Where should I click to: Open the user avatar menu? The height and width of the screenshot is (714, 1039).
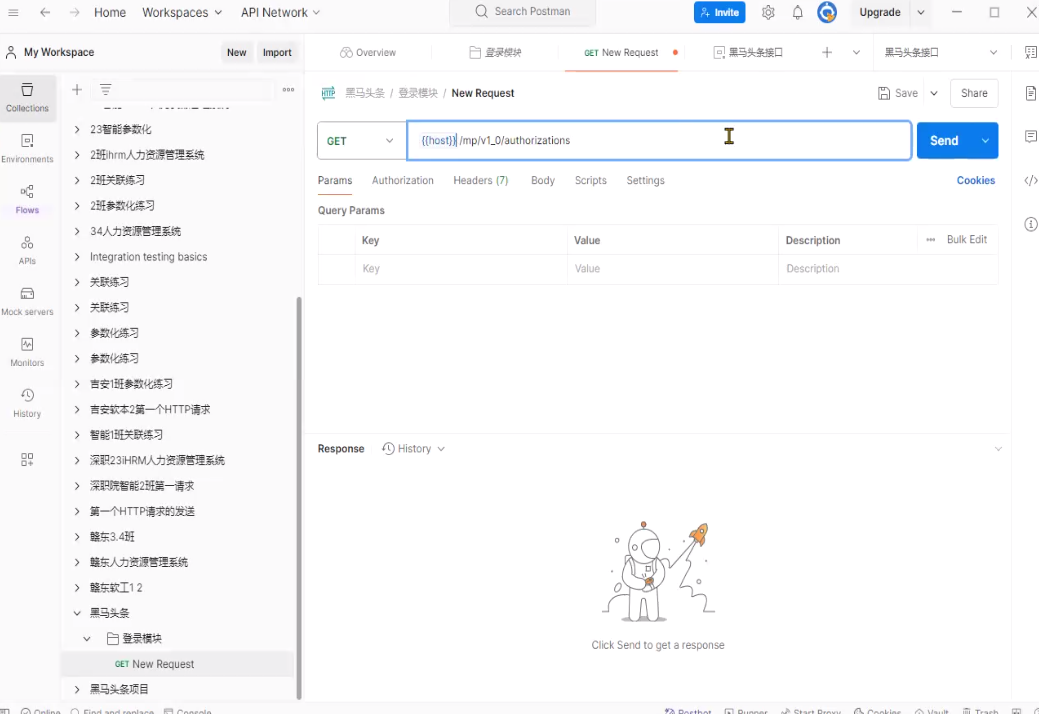coord(827,12)
